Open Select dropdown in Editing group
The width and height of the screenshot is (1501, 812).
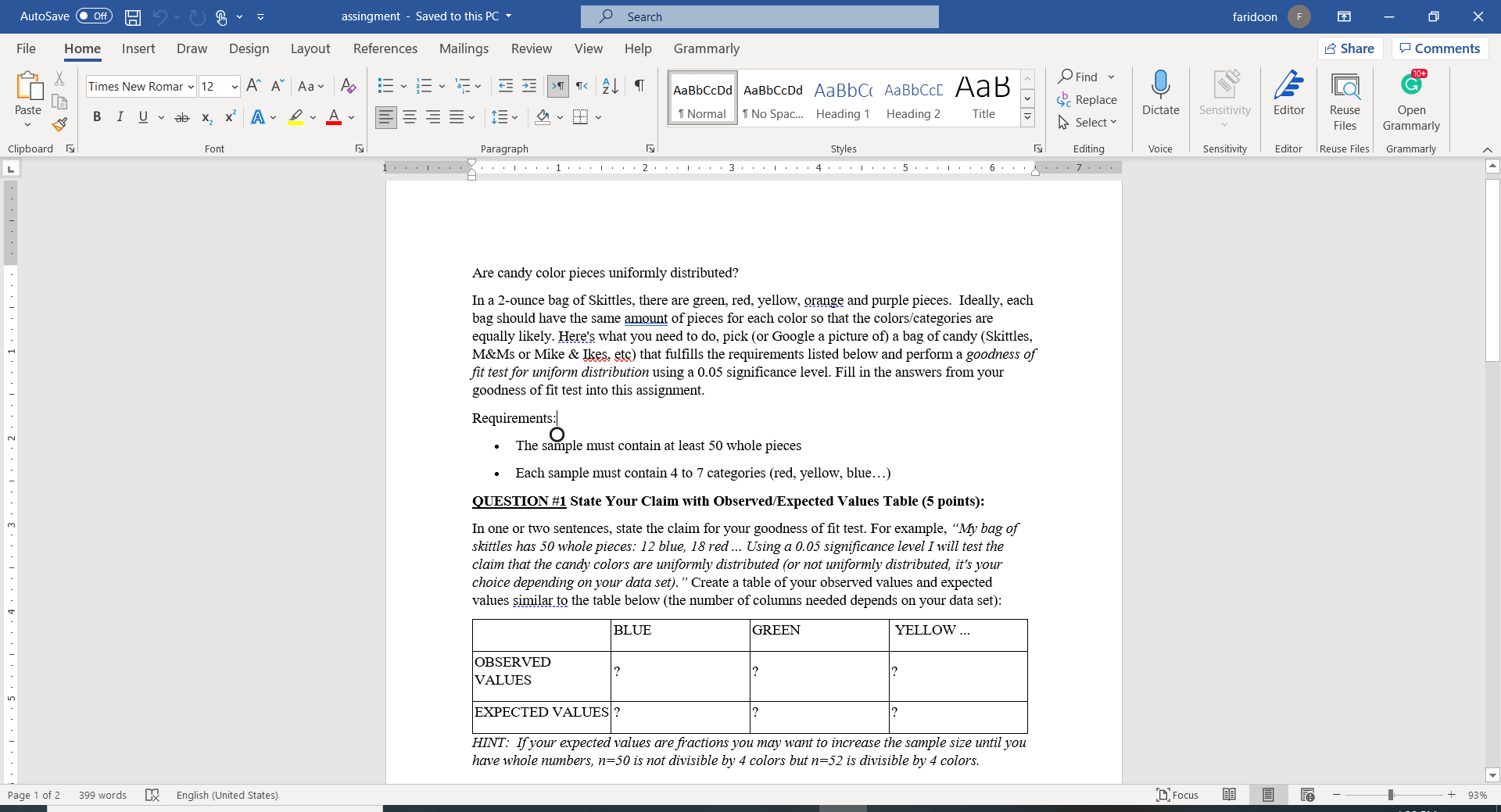(1087, 123)
